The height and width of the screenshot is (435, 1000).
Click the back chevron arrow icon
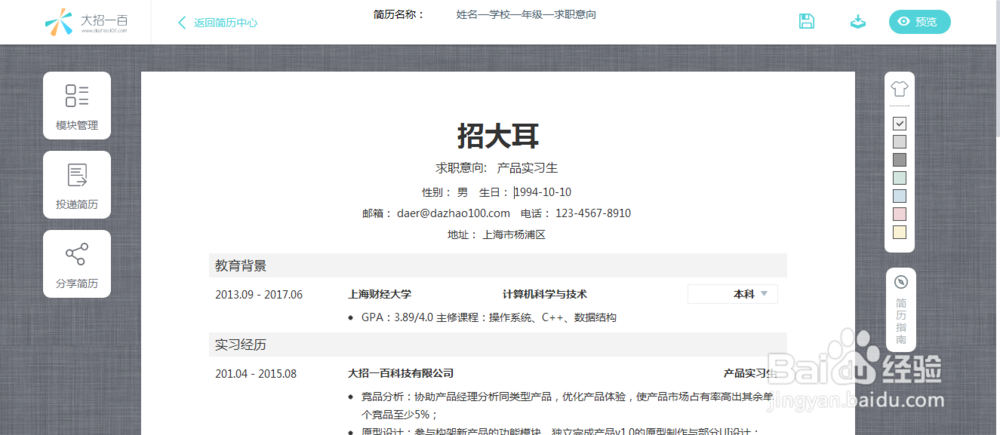click(182, 23)
